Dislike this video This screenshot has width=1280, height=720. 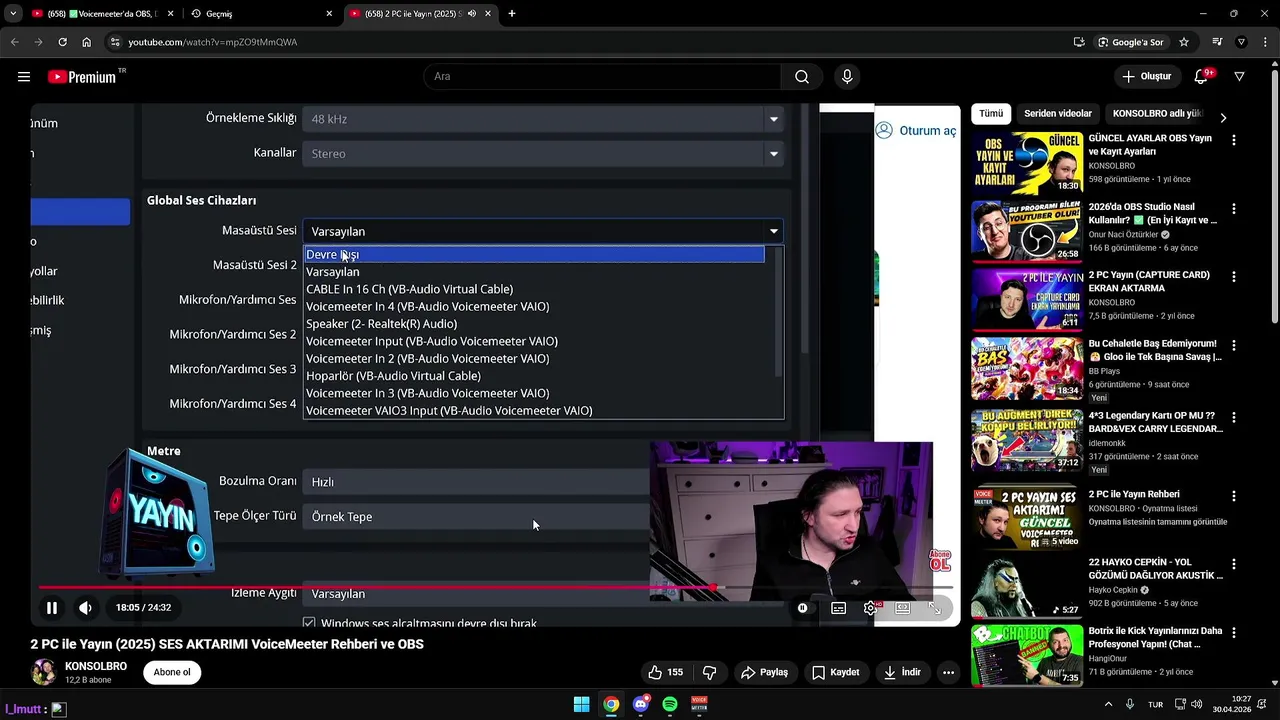(x=710, y=672)
